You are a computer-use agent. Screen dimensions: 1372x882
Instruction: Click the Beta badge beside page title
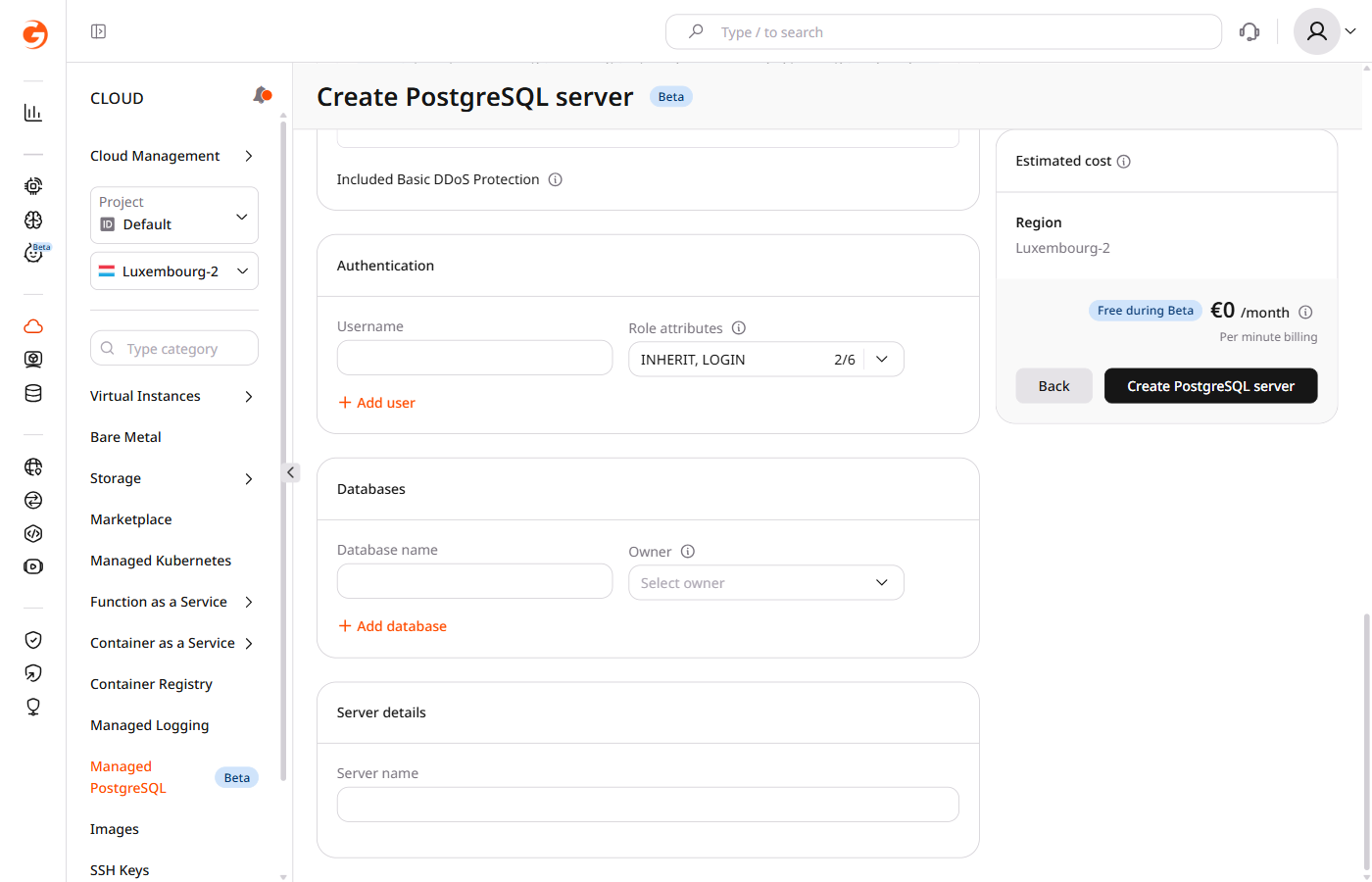click(671, 97)
